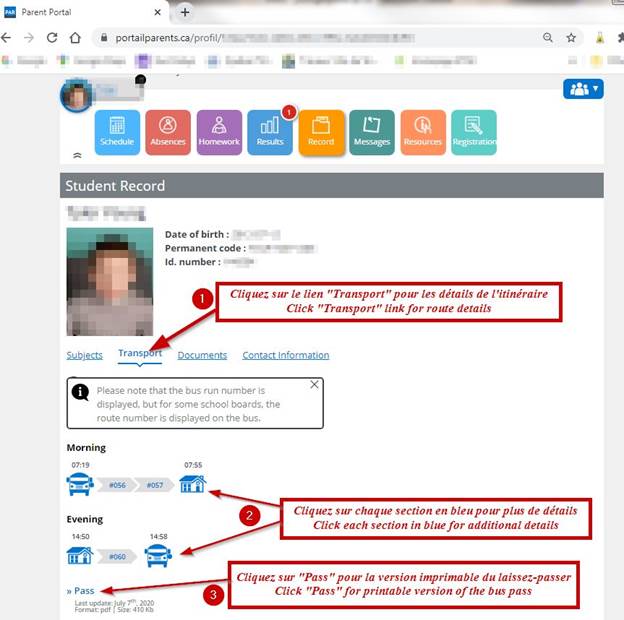Click the info icon in the notice

point(80,392)
